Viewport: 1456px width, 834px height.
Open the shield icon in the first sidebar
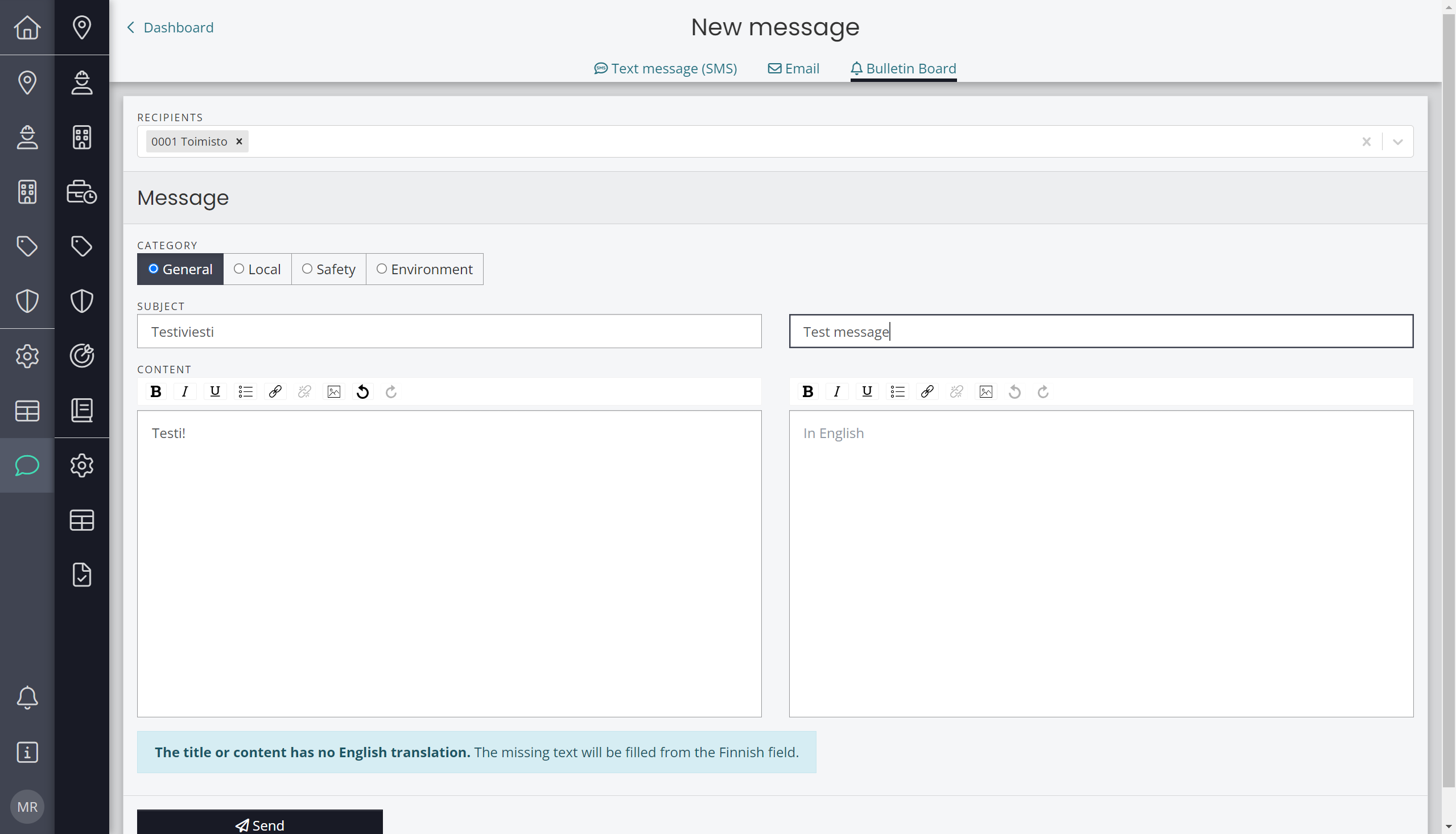pos(27,301)
